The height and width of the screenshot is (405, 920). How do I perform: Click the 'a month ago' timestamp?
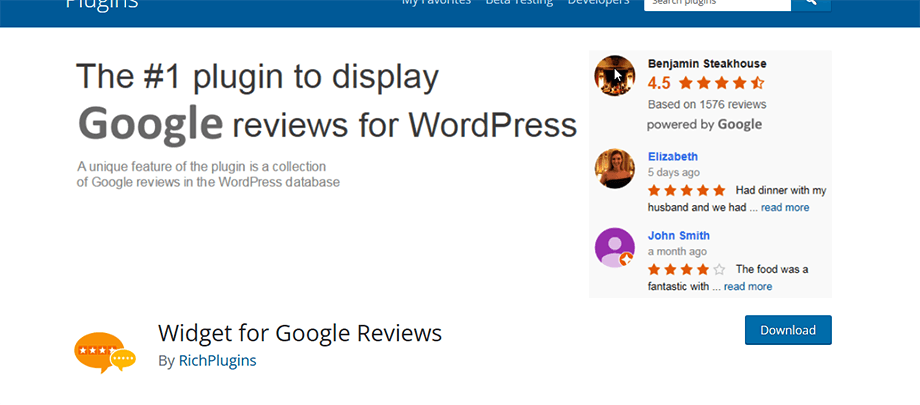pyautogui.click(x=677, y=251)
